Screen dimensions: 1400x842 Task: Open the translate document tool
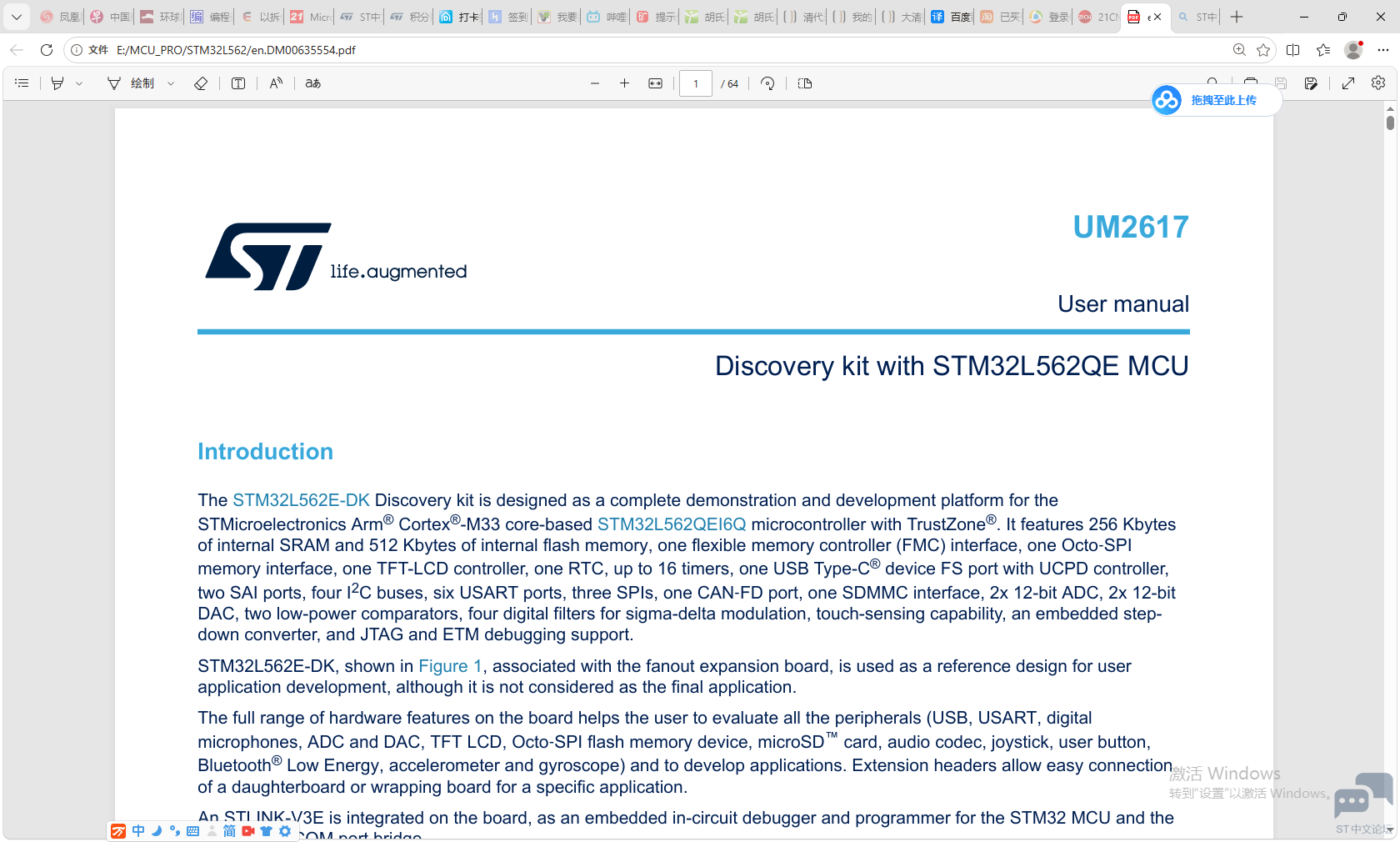coord(313,83)
